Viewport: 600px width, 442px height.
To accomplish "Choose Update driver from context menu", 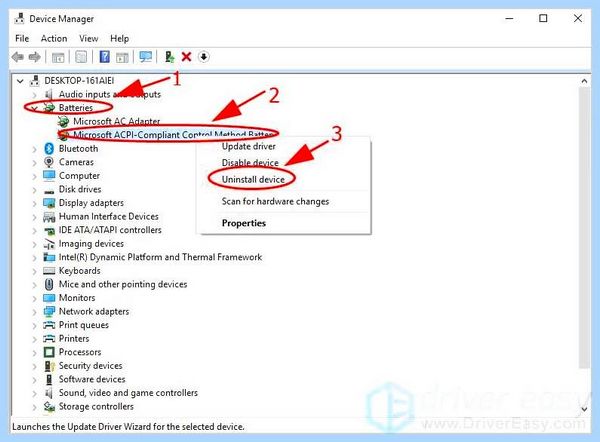I will [249, 146].
